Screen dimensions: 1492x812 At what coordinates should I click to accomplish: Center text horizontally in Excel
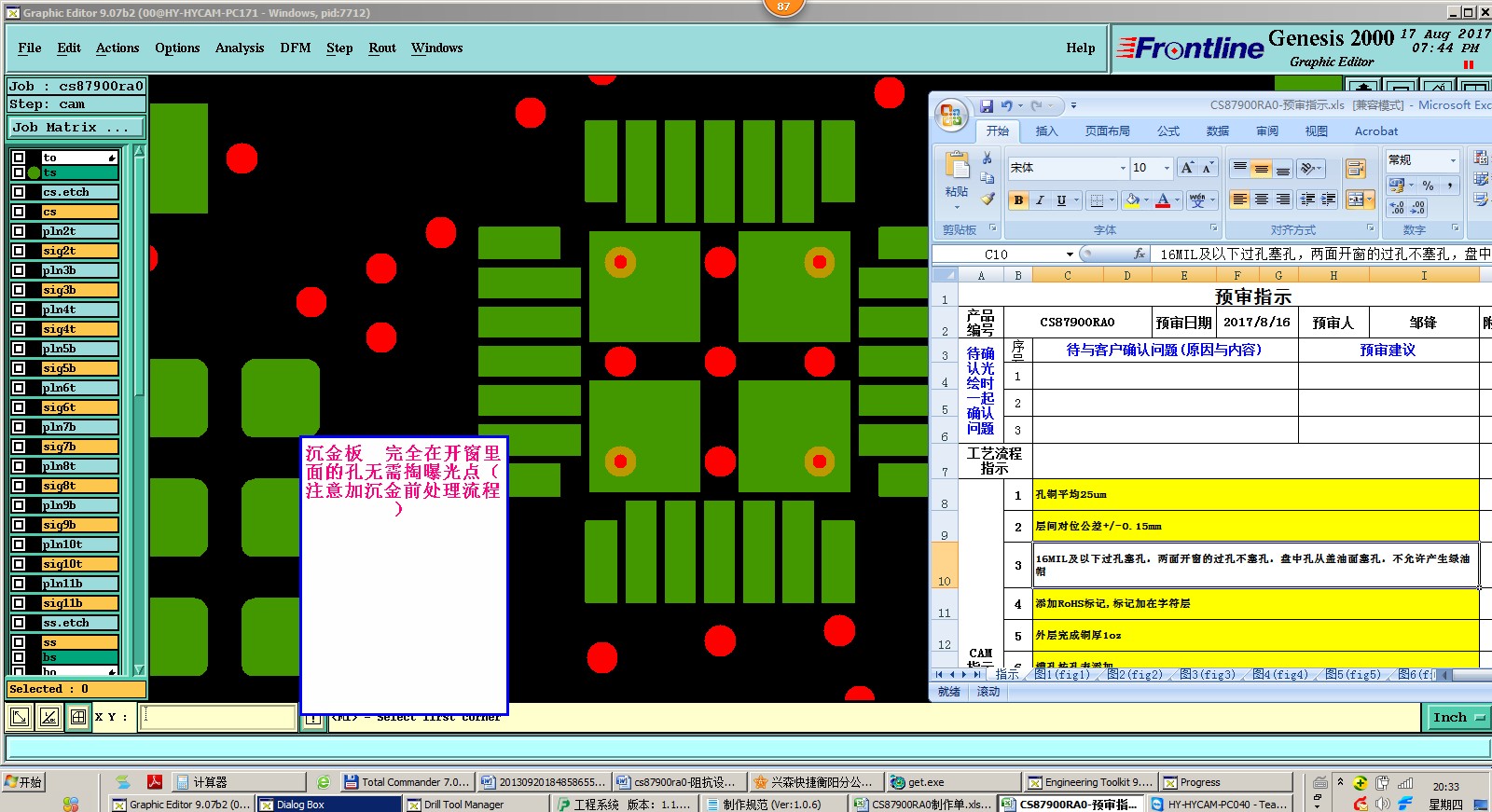click(x=1261, y=200)
